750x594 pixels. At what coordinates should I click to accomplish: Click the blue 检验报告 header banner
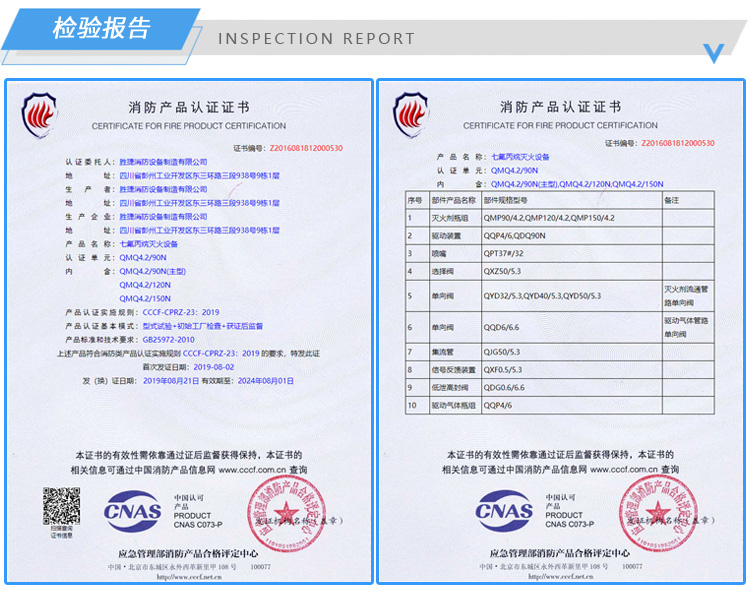point(100,29)
